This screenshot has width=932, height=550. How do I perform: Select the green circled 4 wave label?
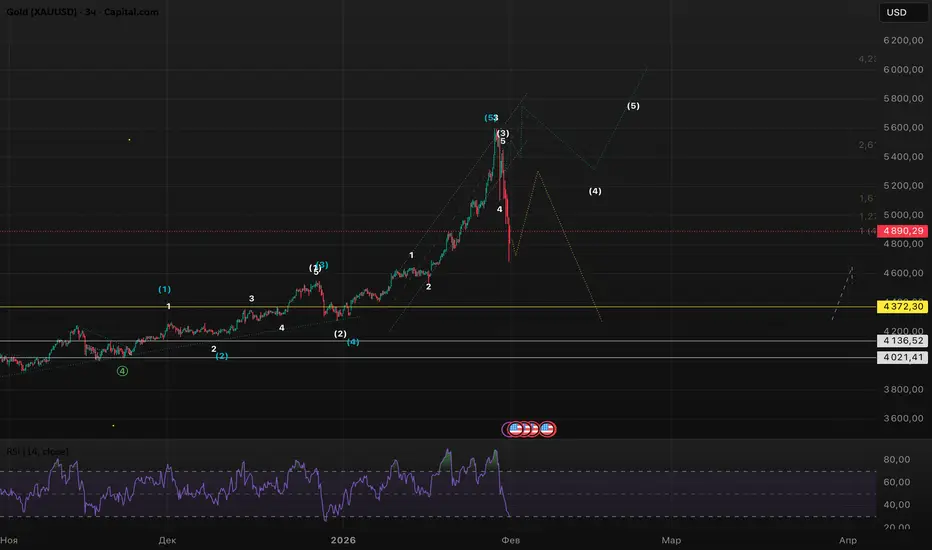(122, 371)
